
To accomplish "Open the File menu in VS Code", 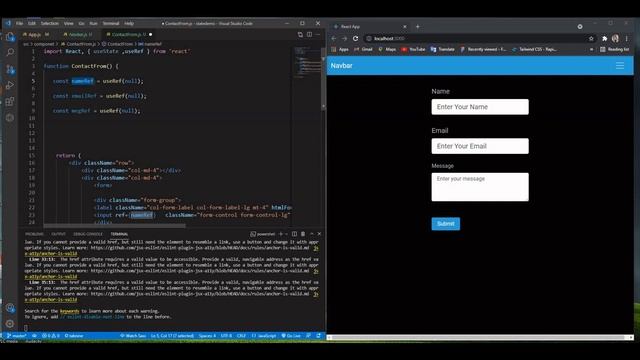I will [19, 23].
